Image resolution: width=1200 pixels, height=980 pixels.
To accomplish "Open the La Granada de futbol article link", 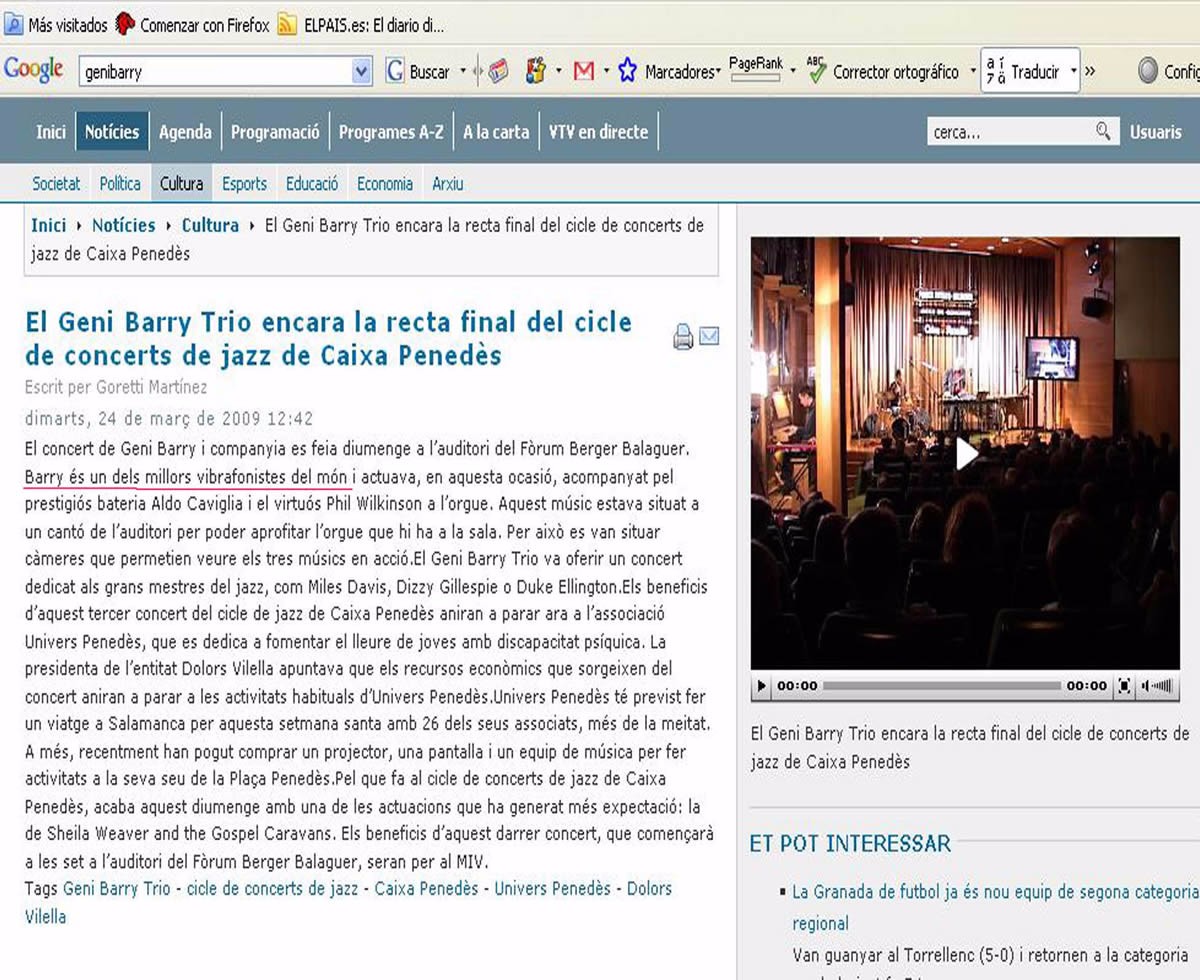I will click(994, 891).
